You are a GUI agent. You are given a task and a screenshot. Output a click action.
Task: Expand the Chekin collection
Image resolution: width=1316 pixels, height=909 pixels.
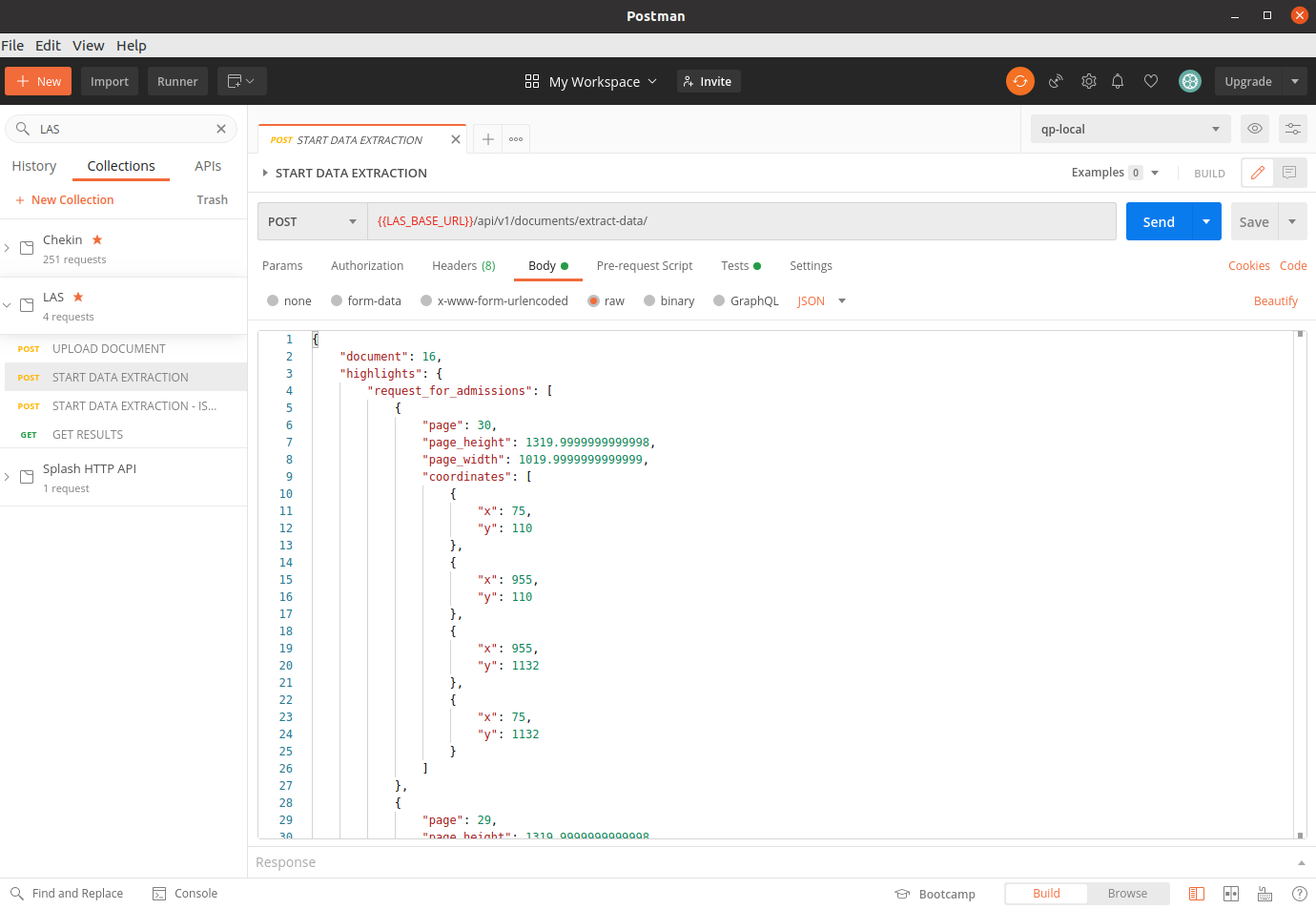pos(8,248)
